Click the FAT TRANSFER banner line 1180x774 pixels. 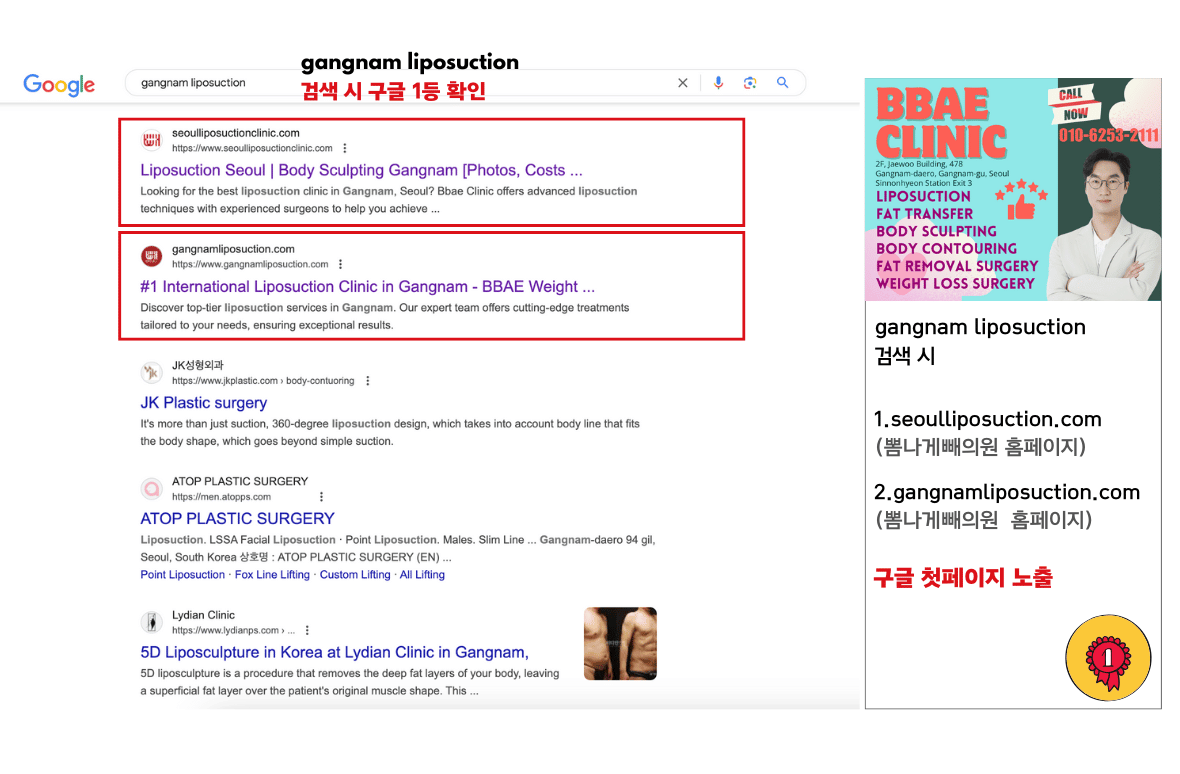(924, 214)
